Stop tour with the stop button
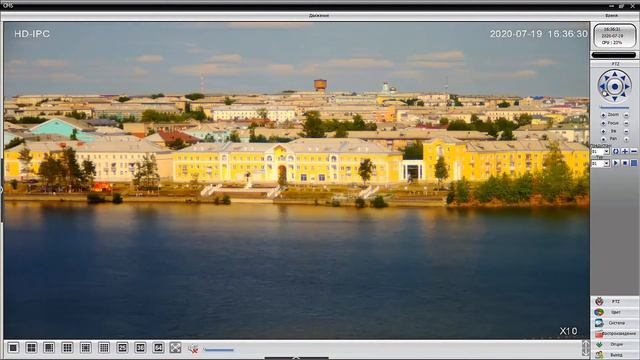 coord(625,163)
